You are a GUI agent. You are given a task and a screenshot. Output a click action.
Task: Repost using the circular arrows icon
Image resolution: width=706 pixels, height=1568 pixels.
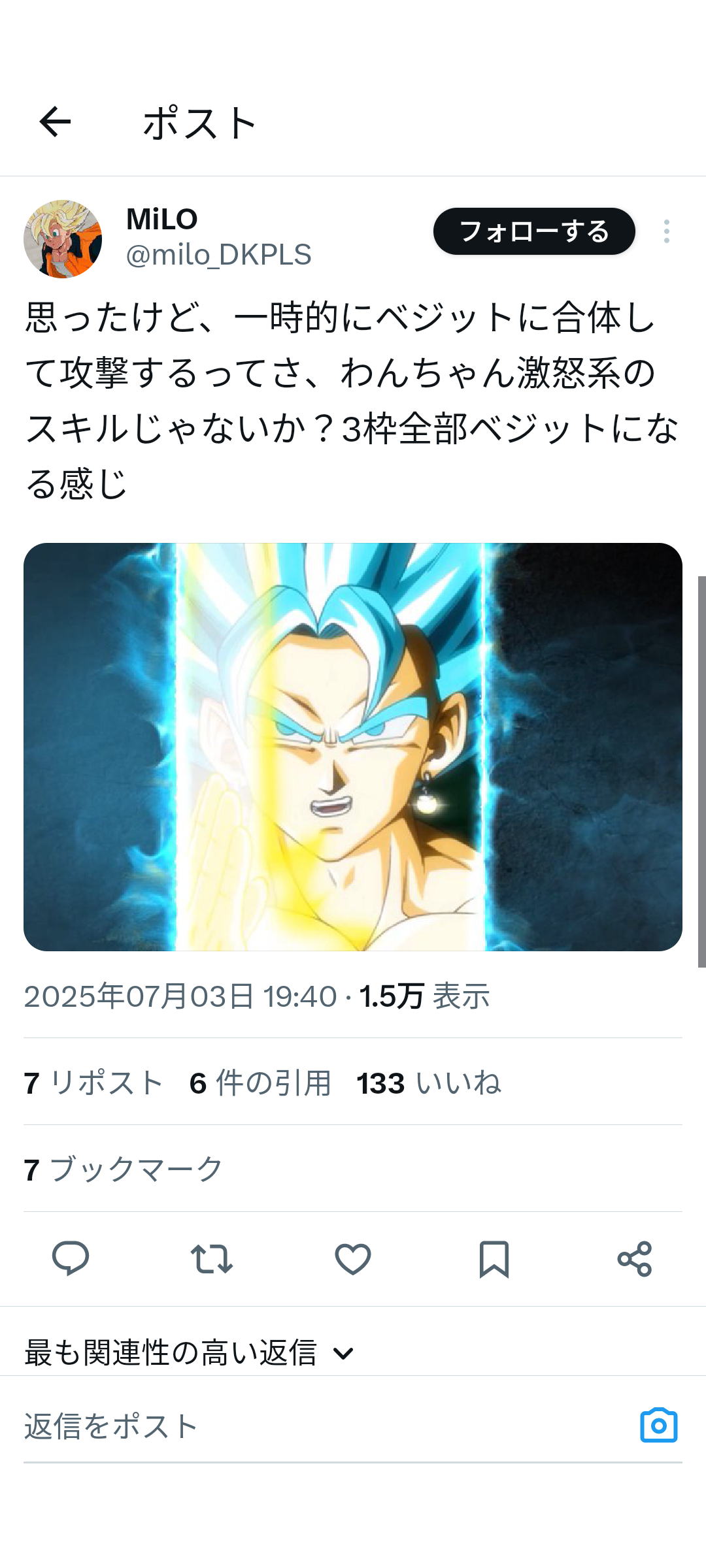pyautogui.click(x=212, y=1258)
